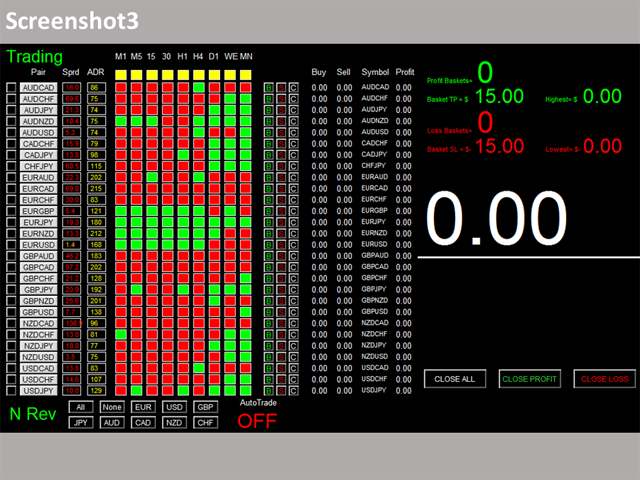Tick the checkbox beside AUDCAD

(11, 88)
